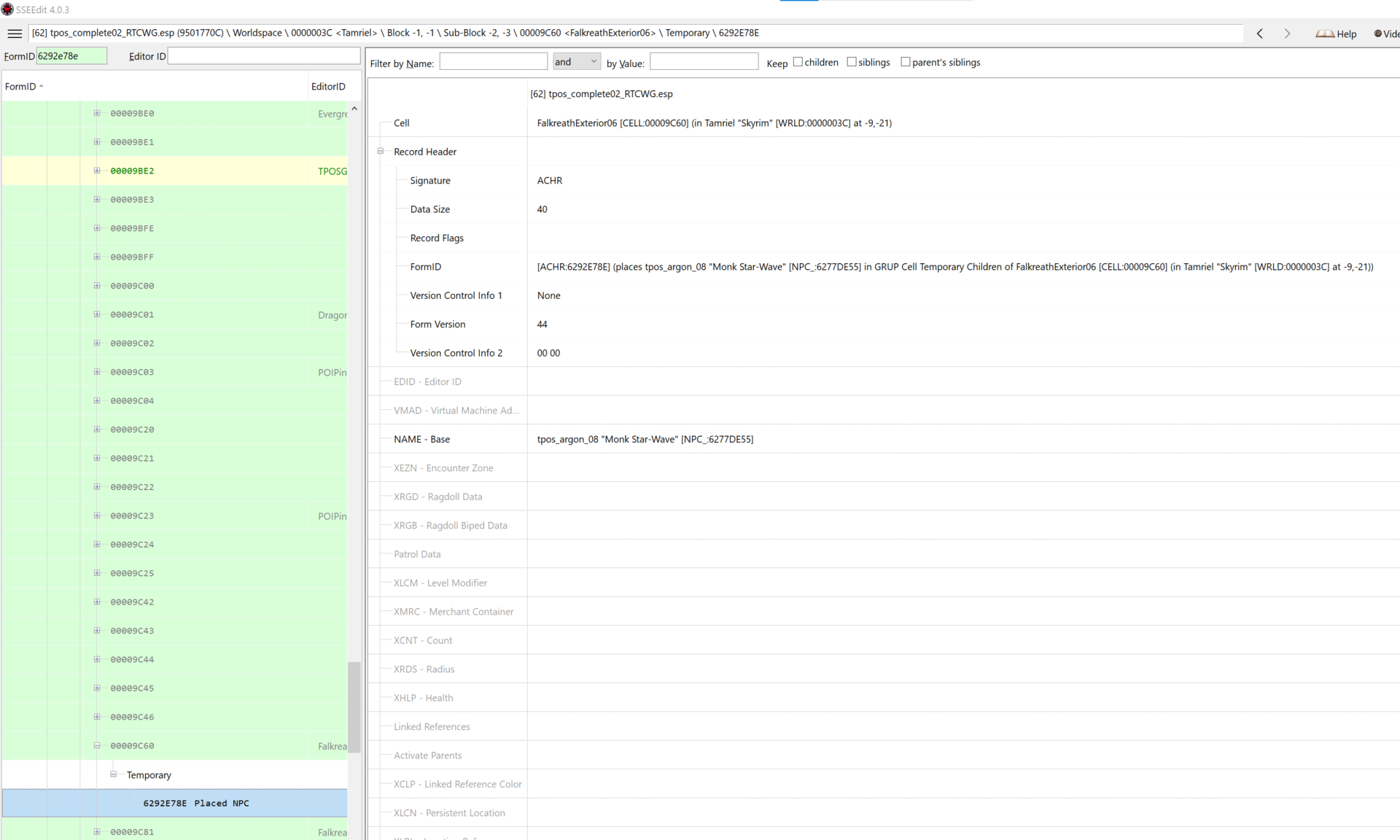This screenshot has height=840, width=1400.
Task: Sort by the FormID column header
Action: tap(154, 86)
